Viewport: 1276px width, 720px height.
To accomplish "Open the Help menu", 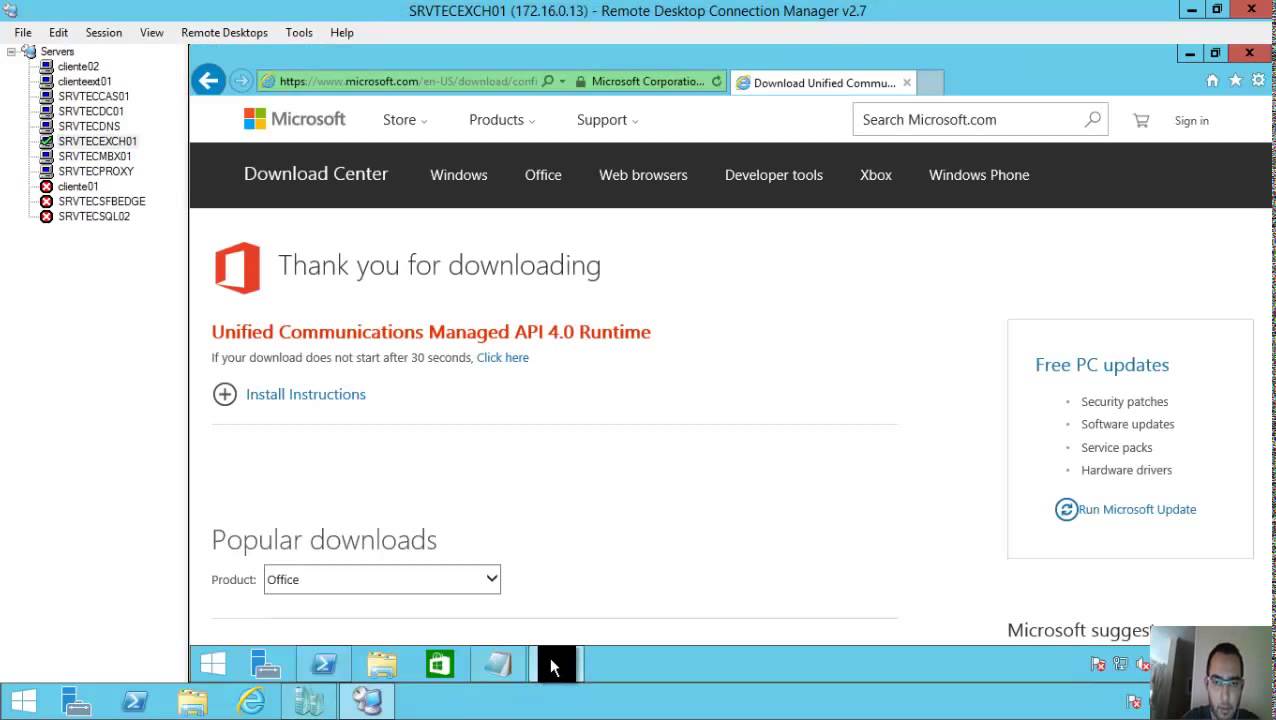I will tap(342, 32).
